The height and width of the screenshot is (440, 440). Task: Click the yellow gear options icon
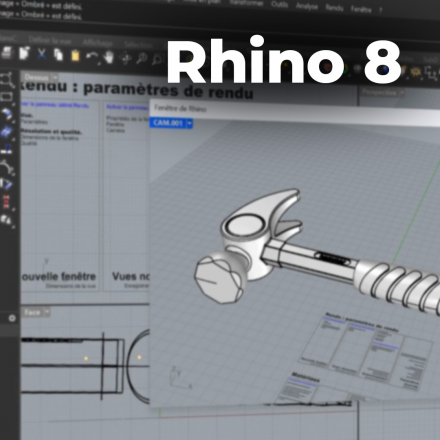point(415,72)
